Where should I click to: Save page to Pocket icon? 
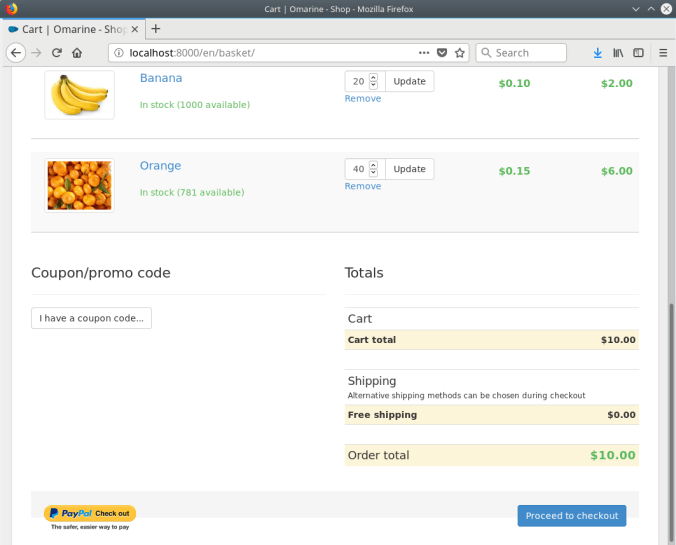pos(442,53)
